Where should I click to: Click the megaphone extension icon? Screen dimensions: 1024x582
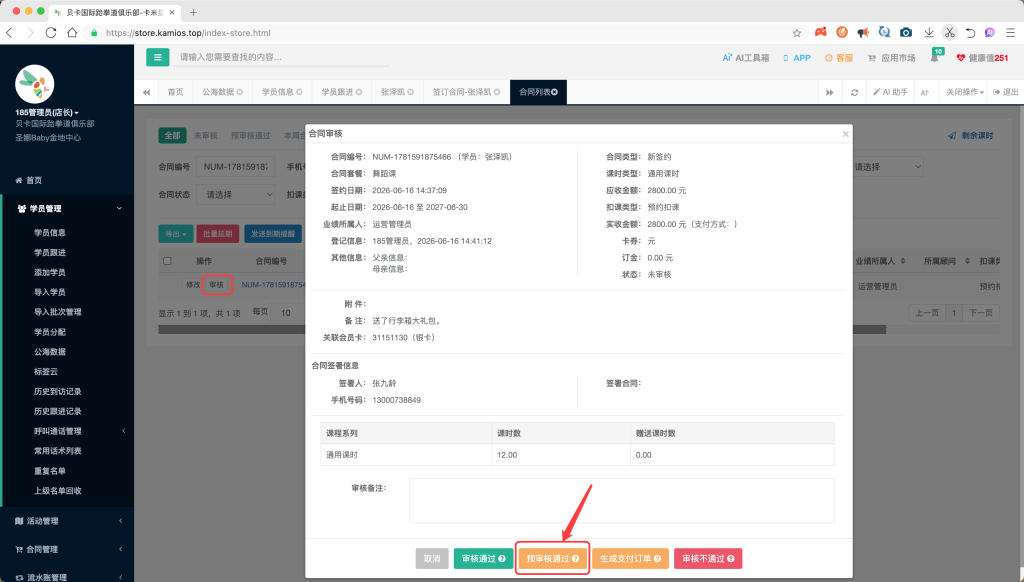point(863,32)
